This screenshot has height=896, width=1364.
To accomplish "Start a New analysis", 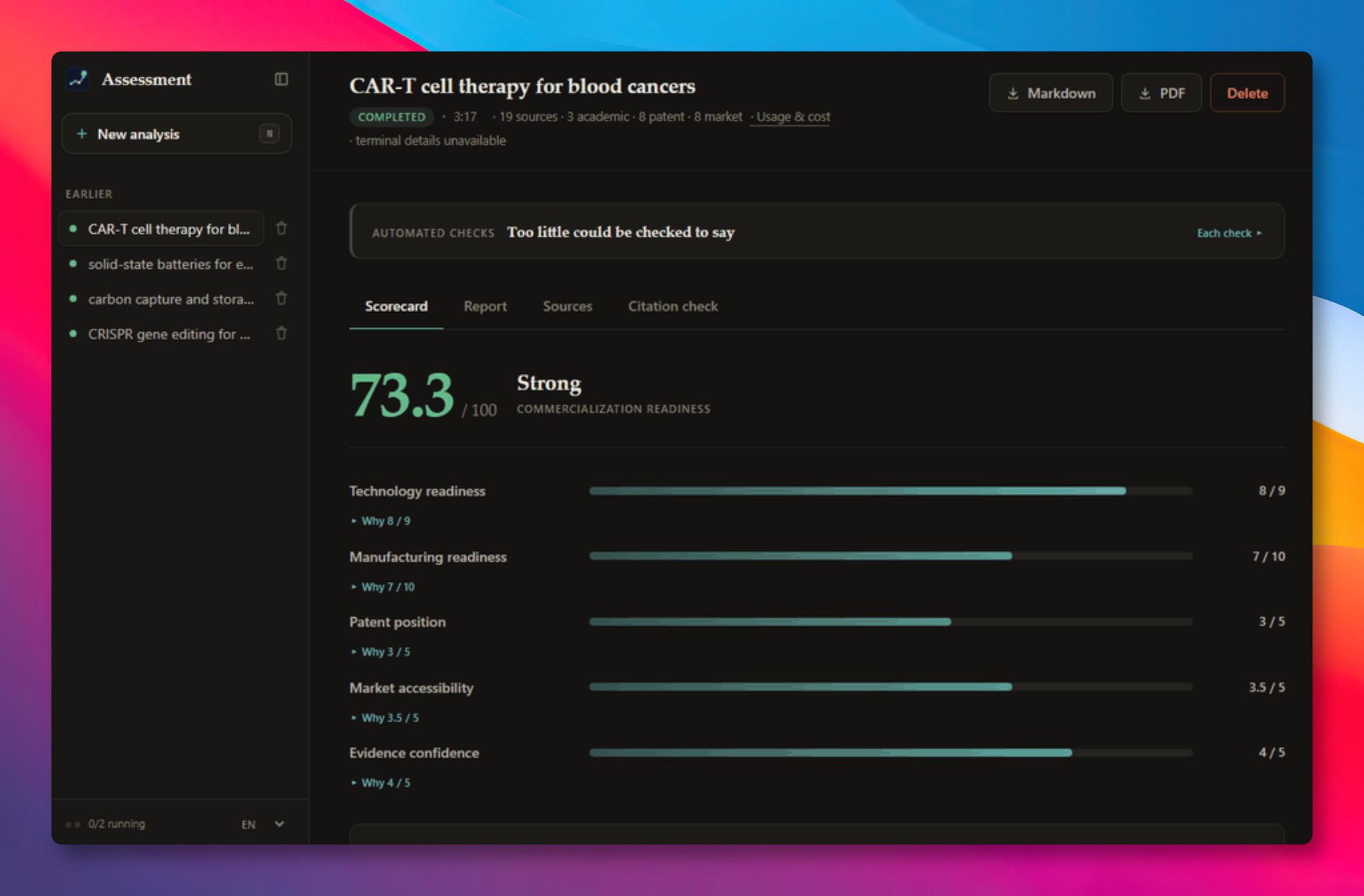I will (176, 134).
